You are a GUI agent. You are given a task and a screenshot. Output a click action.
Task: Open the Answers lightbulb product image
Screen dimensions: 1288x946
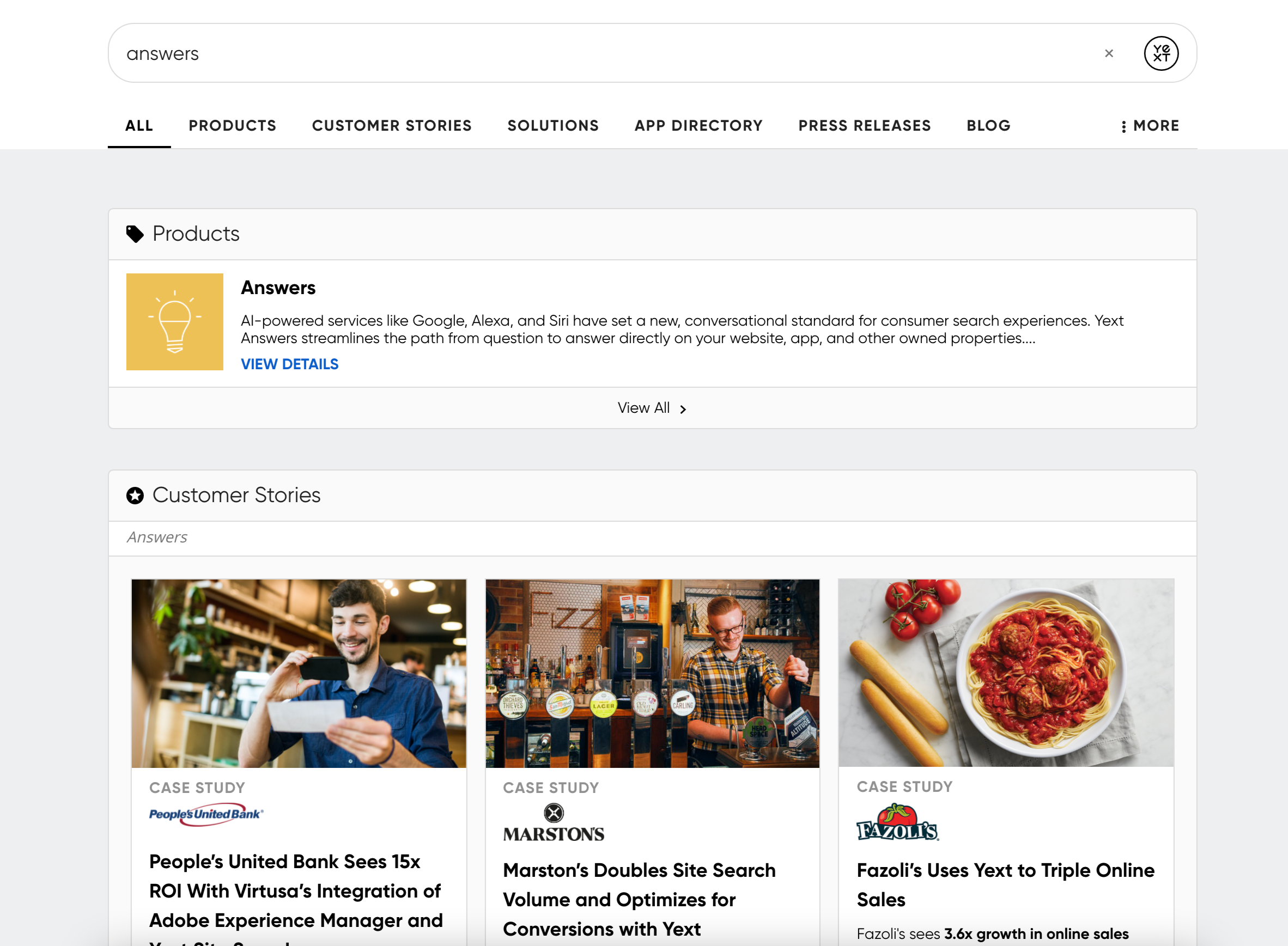click(175, 321)
